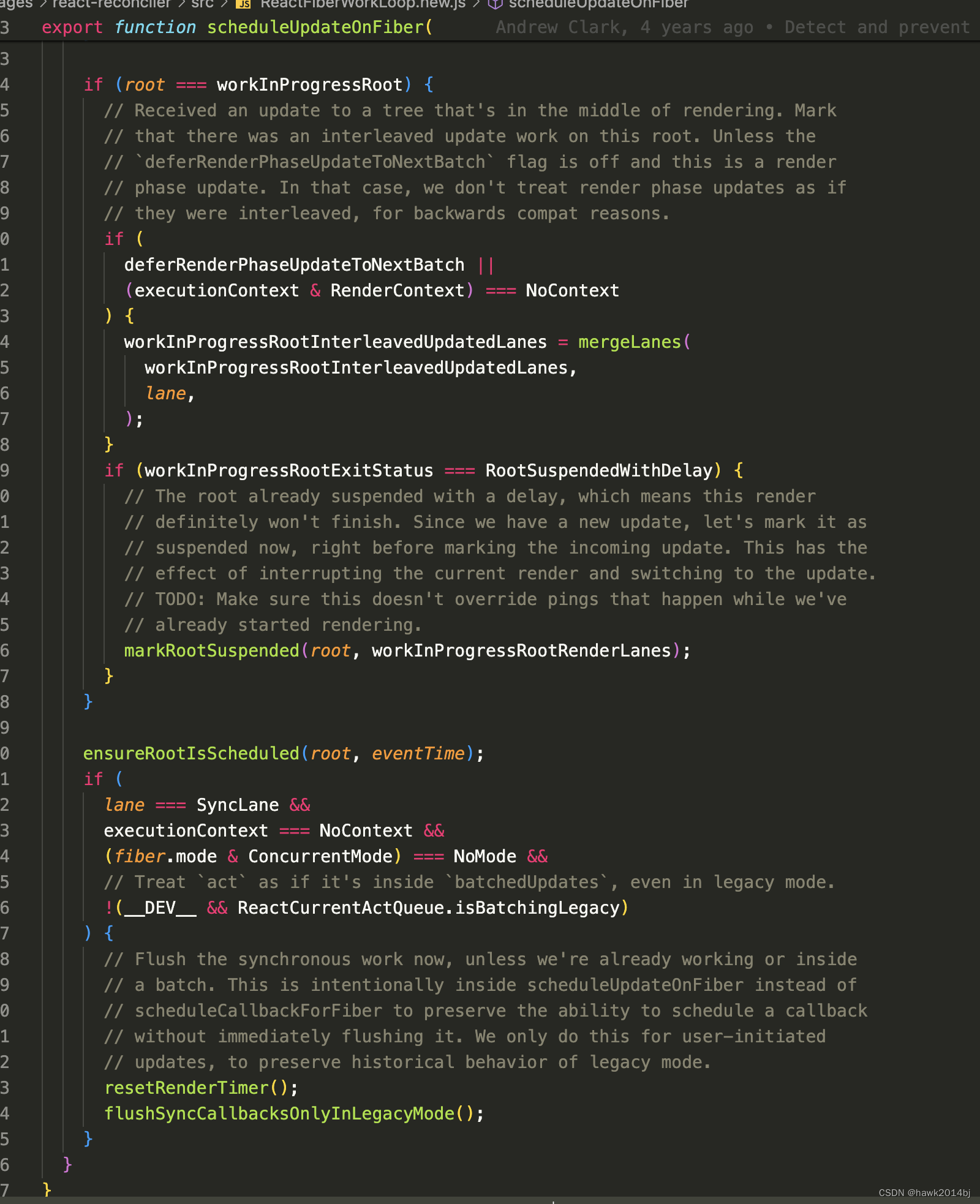Click the NoMode constant
This screenshot has width=980, height=1204.
(x=485, y=856)
